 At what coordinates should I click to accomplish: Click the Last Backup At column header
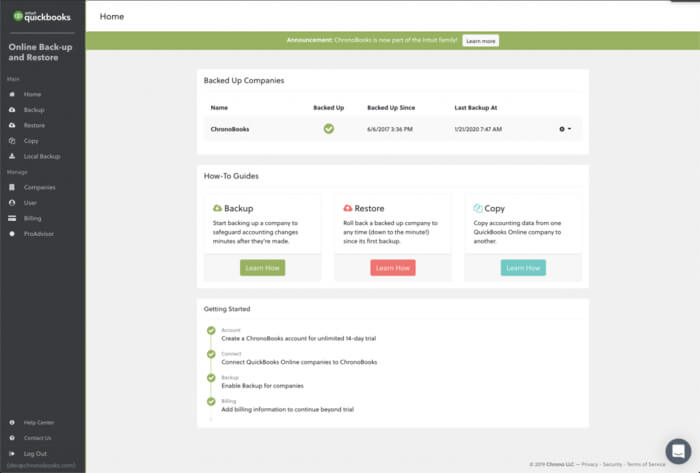[x=476, y=108]
